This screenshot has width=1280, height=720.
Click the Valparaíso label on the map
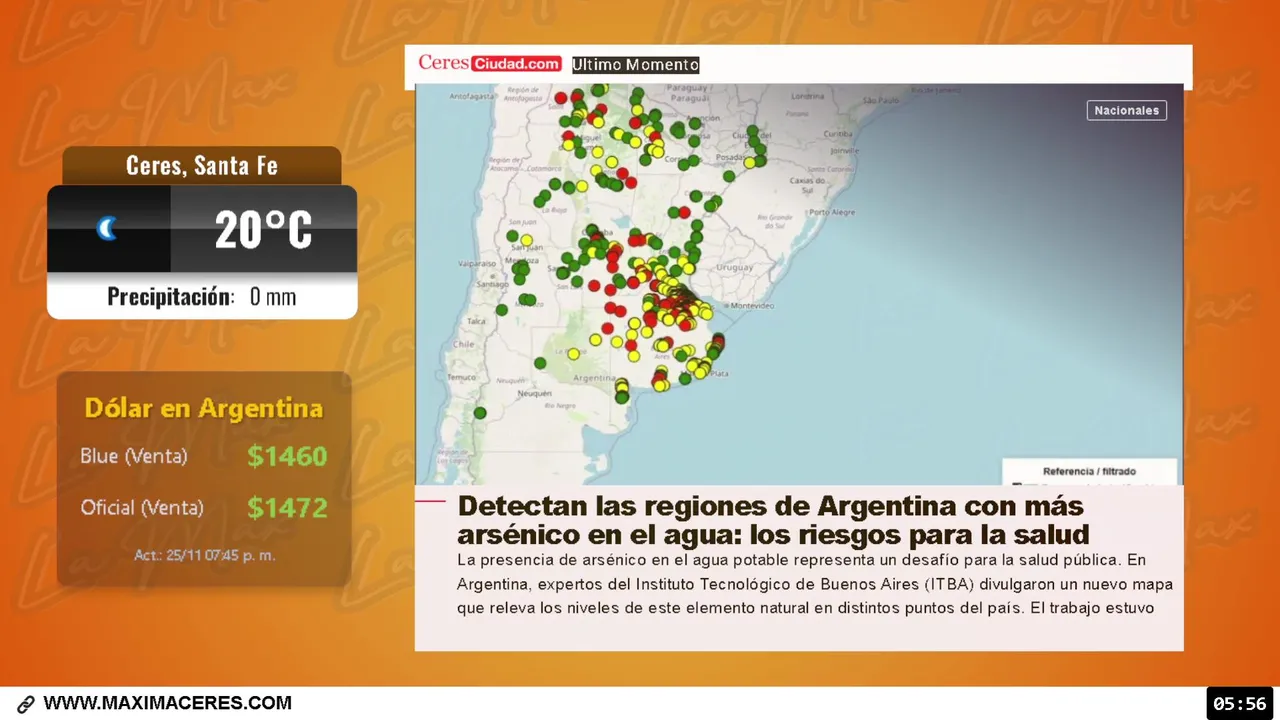click(476, 263)
